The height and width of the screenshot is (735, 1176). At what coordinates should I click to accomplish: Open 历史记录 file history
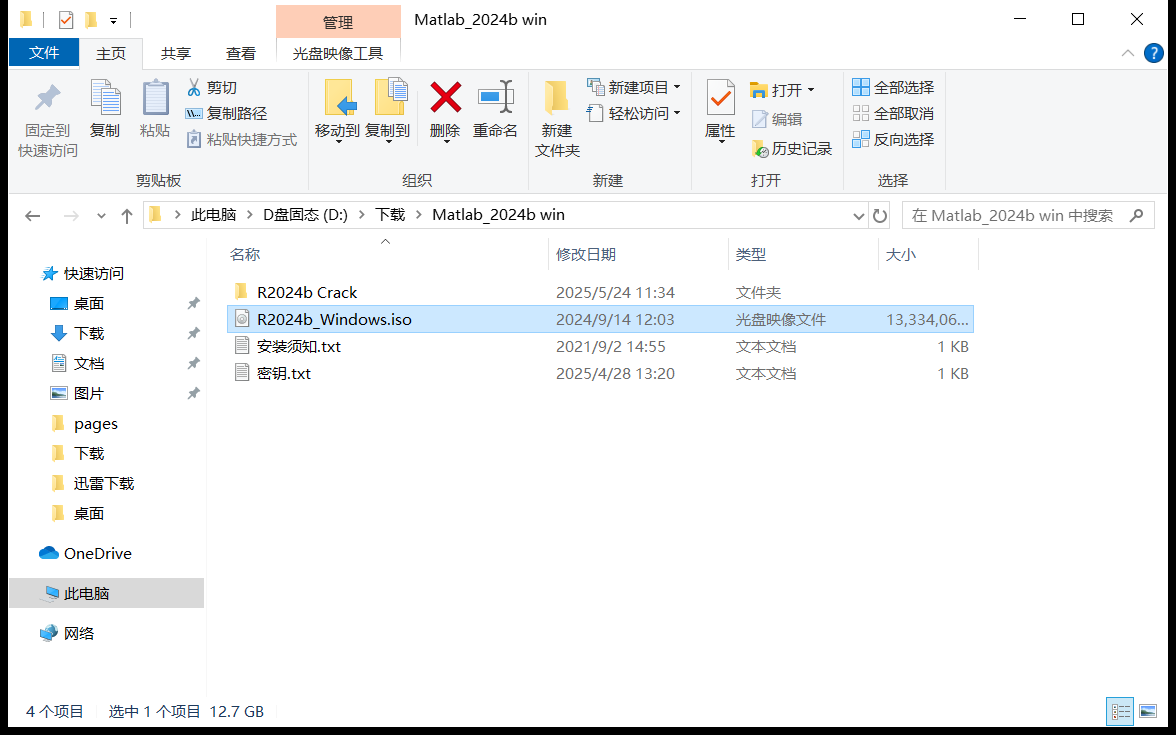click(792, 148)
